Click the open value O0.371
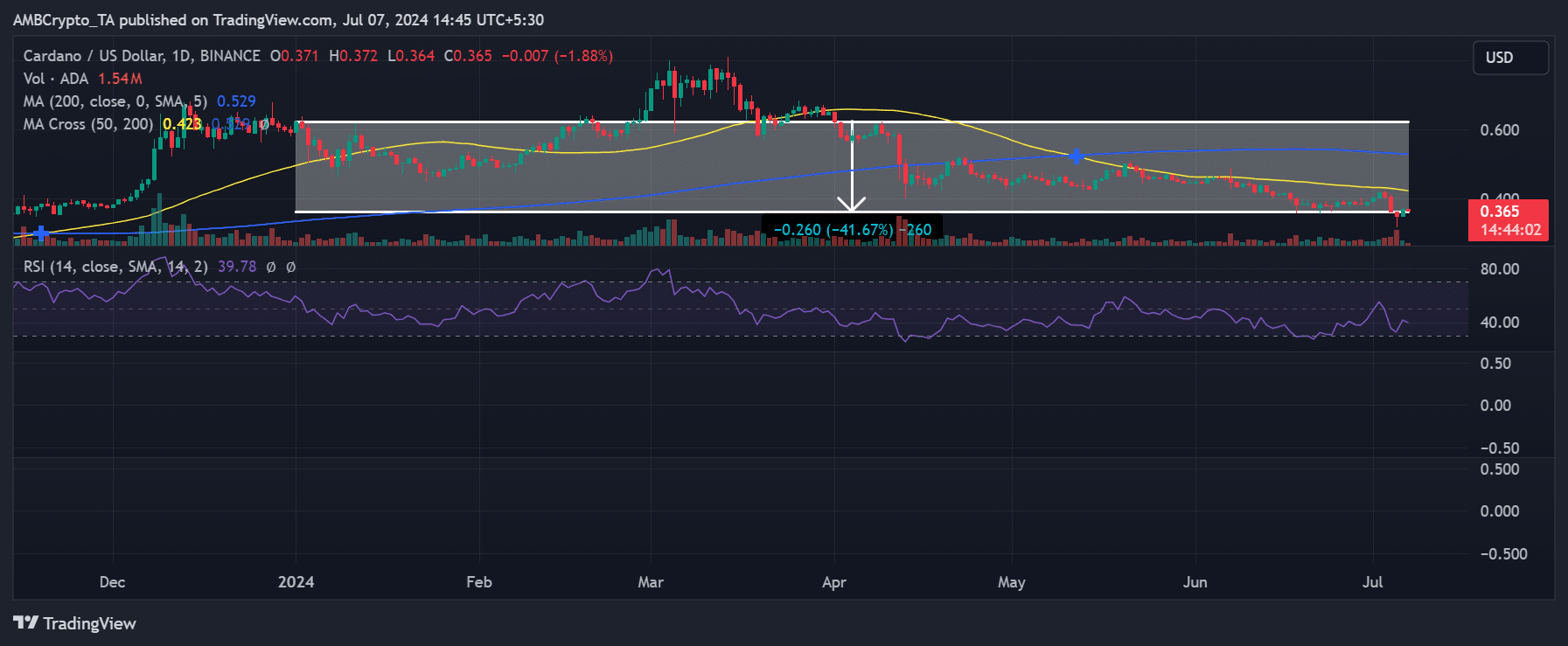The height and width of the screenshot is (646, 1568). tap(295, 56)
